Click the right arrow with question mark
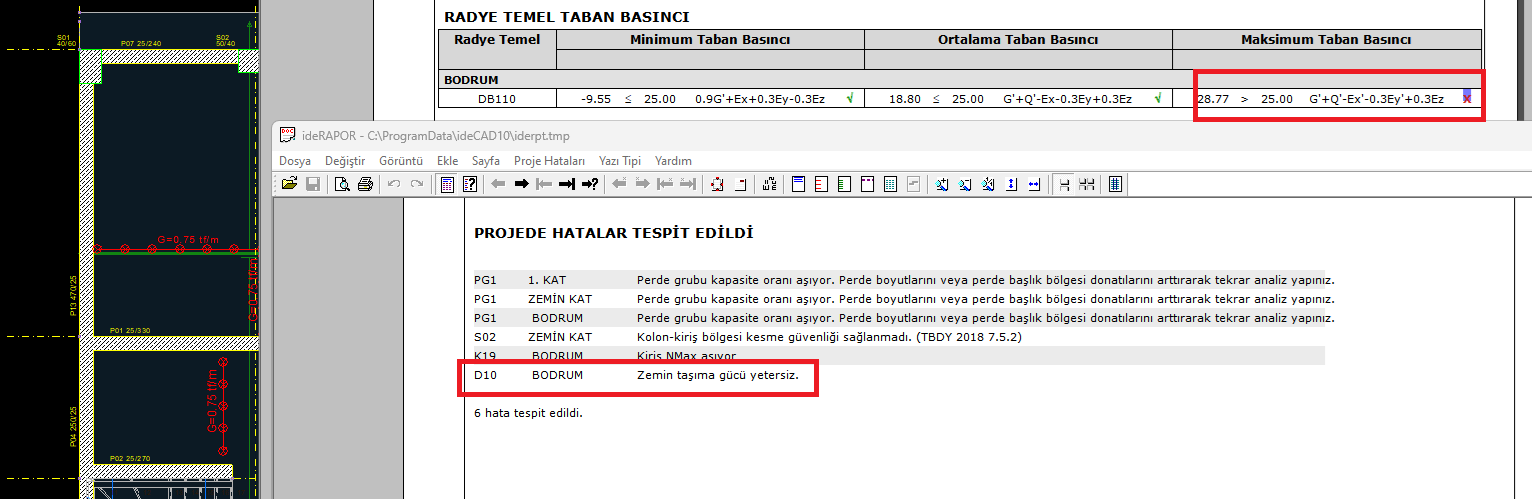This screenshot has height=499, width=1532. click(590, 184)
